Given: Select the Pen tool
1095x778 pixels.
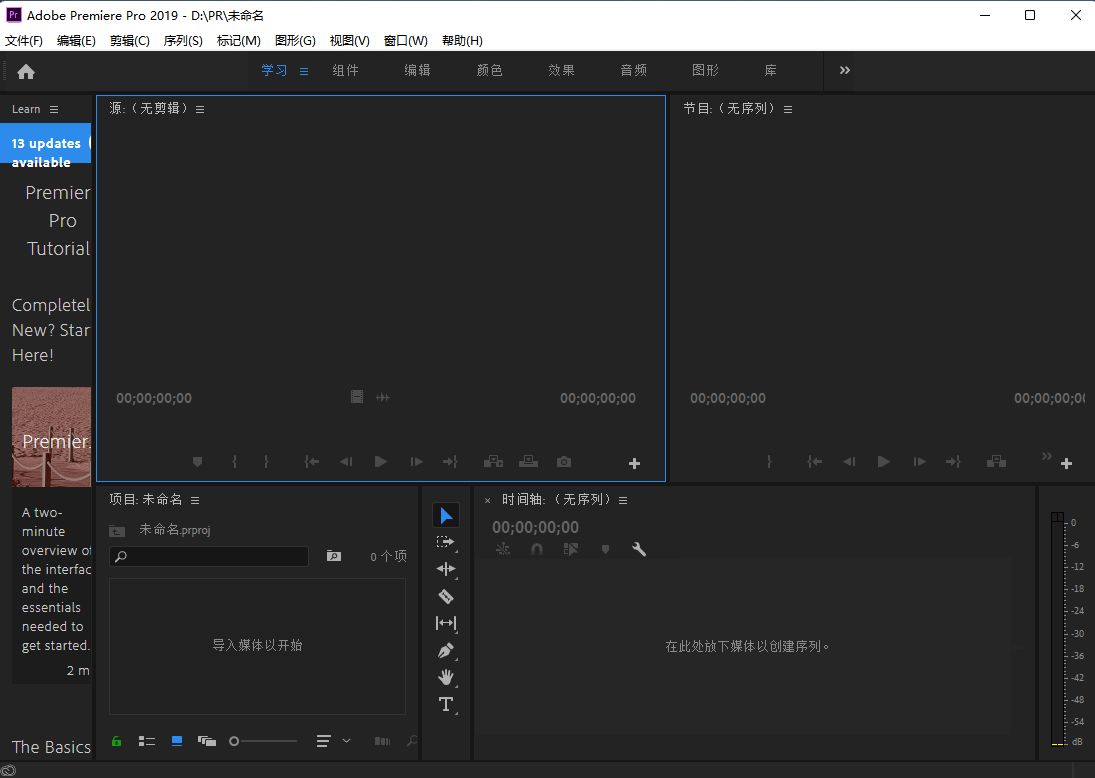Looking at the screenshot, I should (x=446, y=650).
